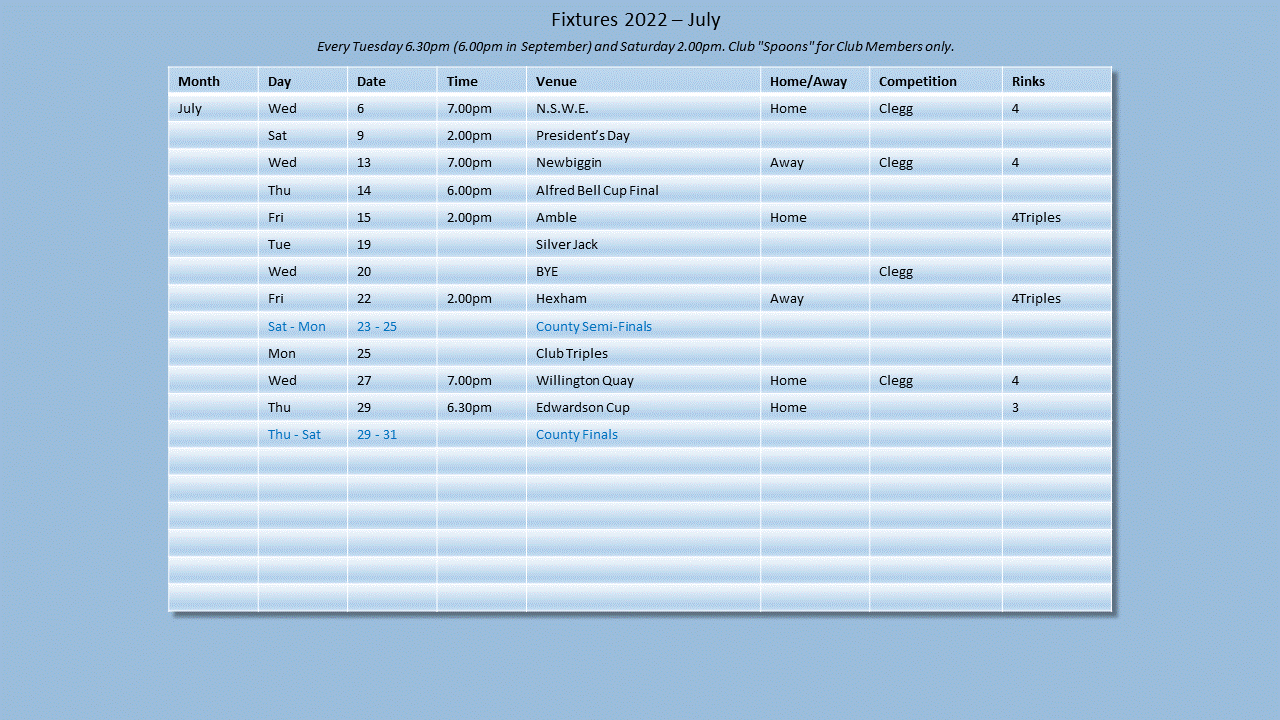The height and width of the screenshot is (720, 1280).
Task: Click the President's Day entry
Action: (582, 135)
